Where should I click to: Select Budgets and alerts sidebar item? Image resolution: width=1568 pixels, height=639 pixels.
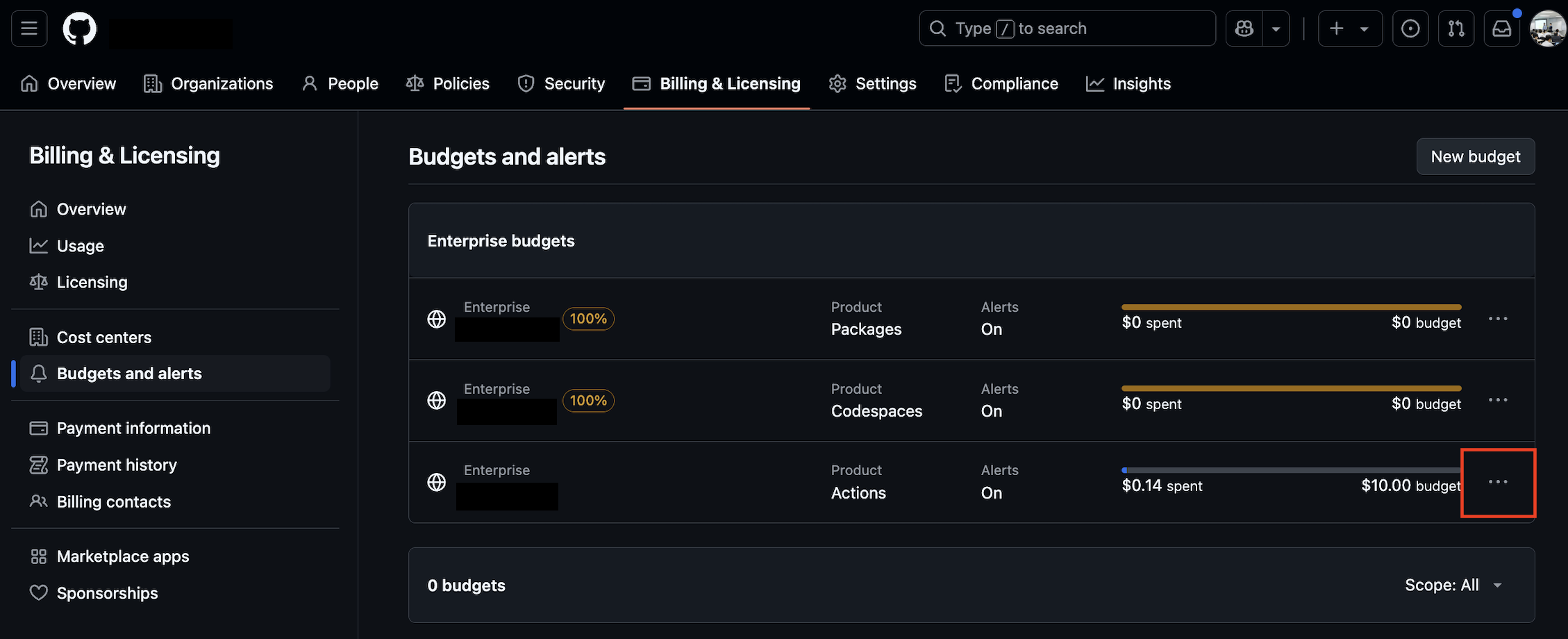point(175,374)
